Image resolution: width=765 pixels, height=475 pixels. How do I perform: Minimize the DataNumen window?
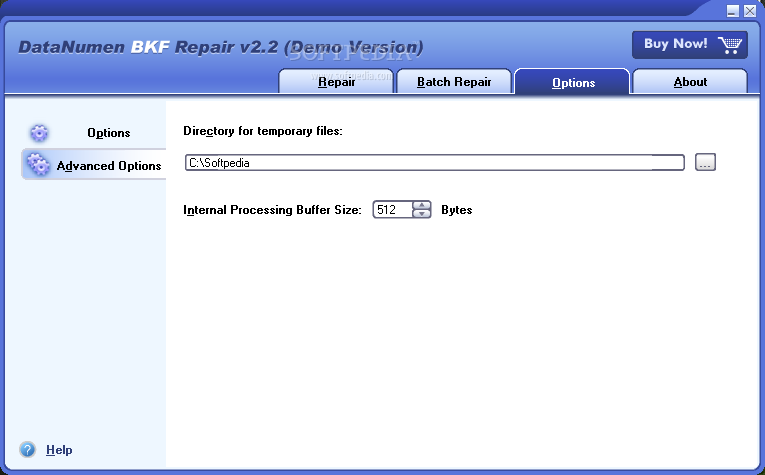point(732,11)
